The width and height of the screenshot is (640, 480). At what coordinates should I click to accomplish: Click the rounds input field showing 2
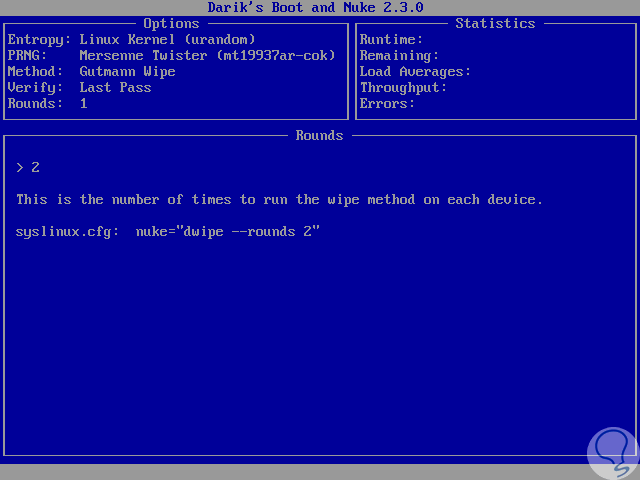click(x=28, y=167)
